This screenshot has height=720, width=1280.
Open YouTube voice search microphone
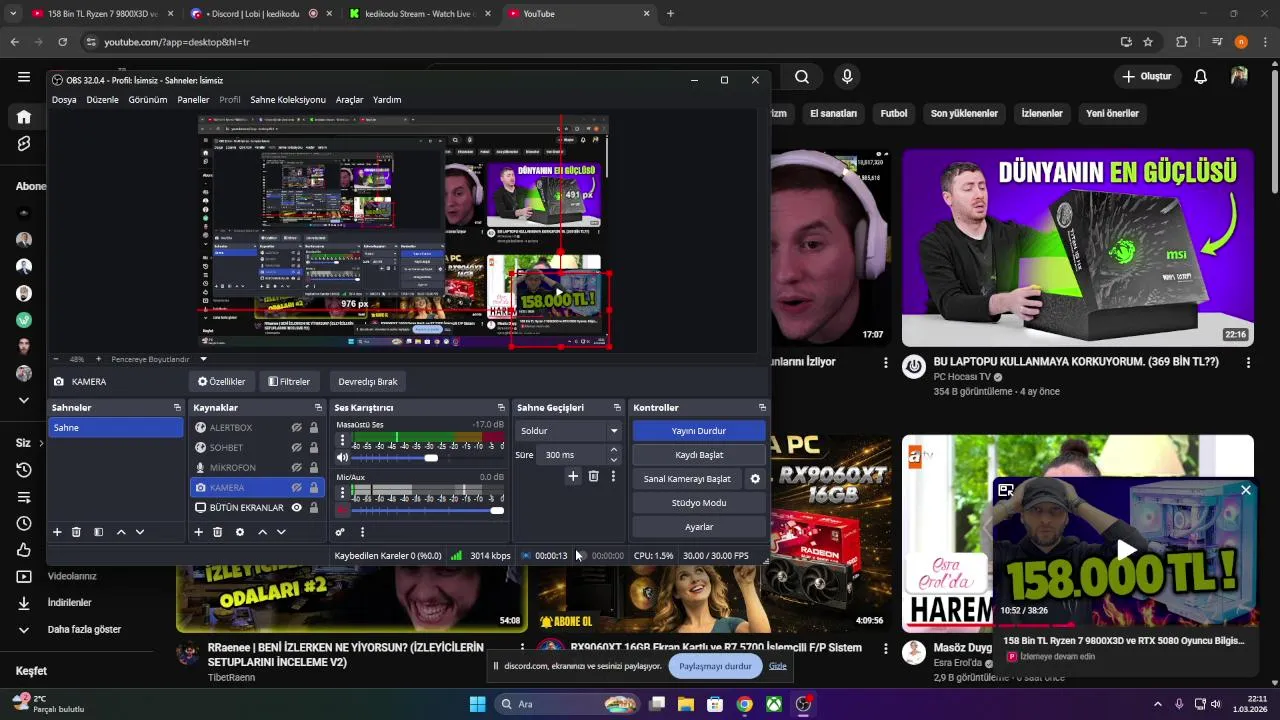click(847, 77)
